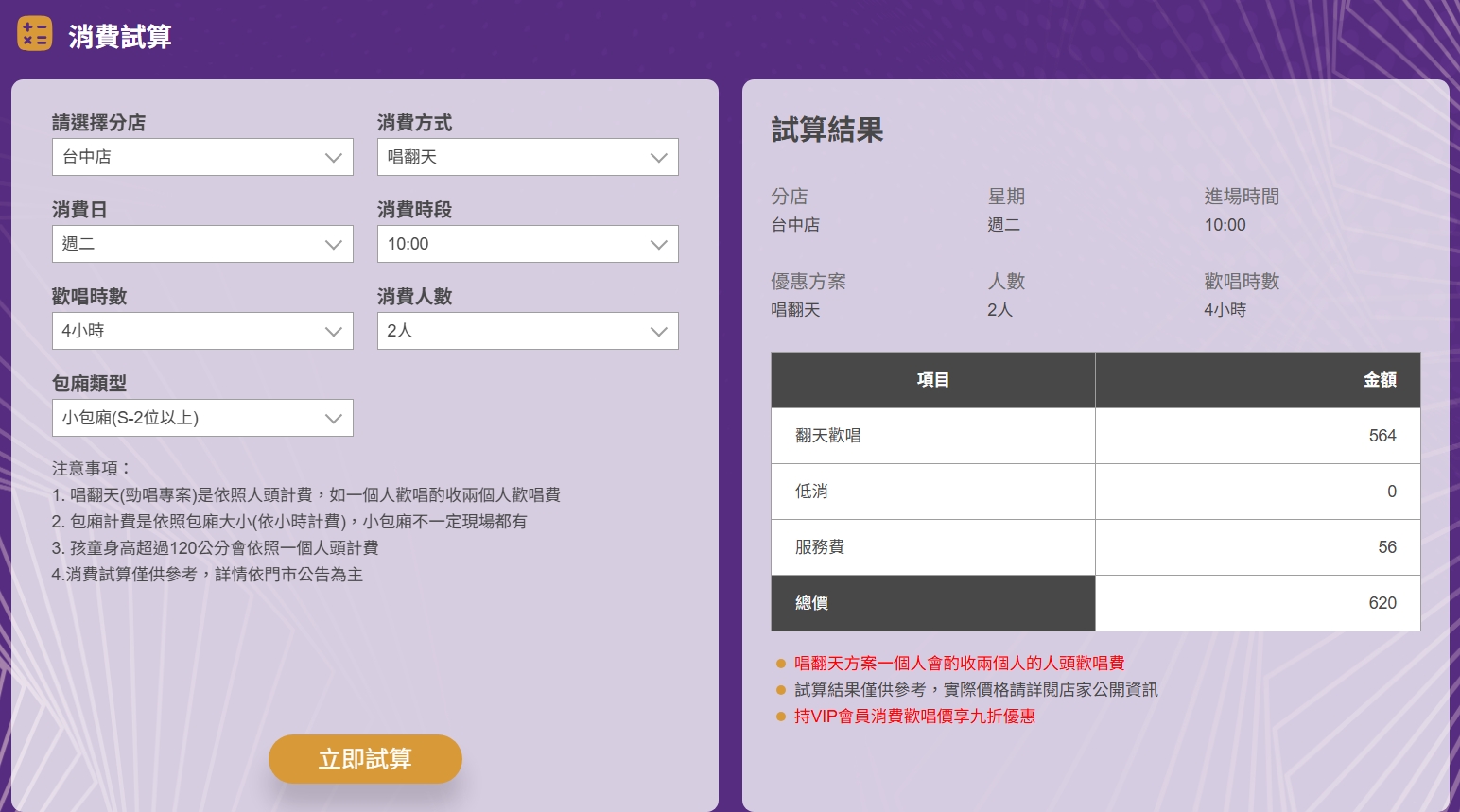This screenshot has width=1460, height=812.
Task: Click the total price 620
Action: (1382, 603)
